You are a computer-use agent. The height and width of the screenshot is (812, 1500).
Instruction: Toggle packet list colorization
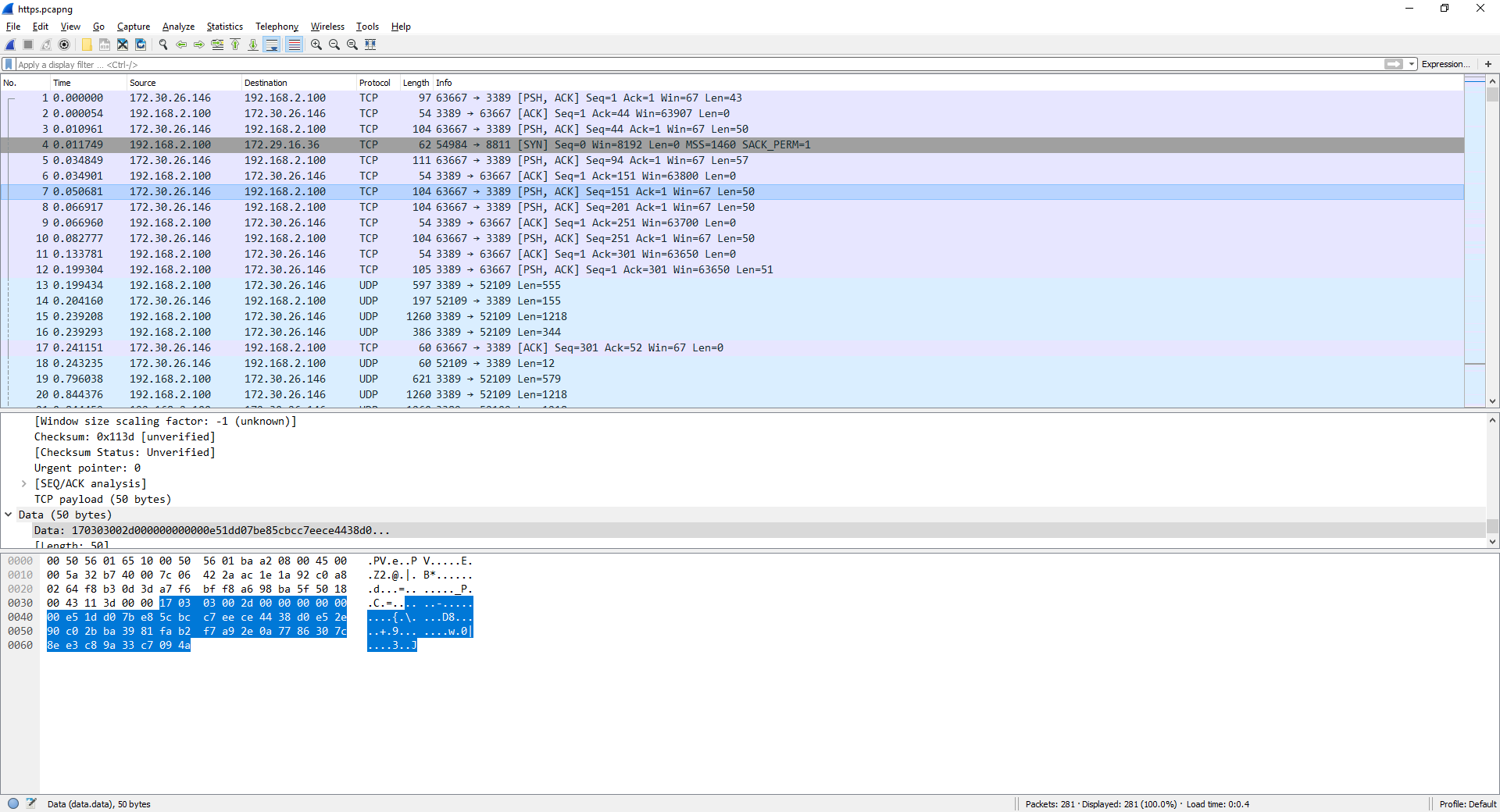294,45
